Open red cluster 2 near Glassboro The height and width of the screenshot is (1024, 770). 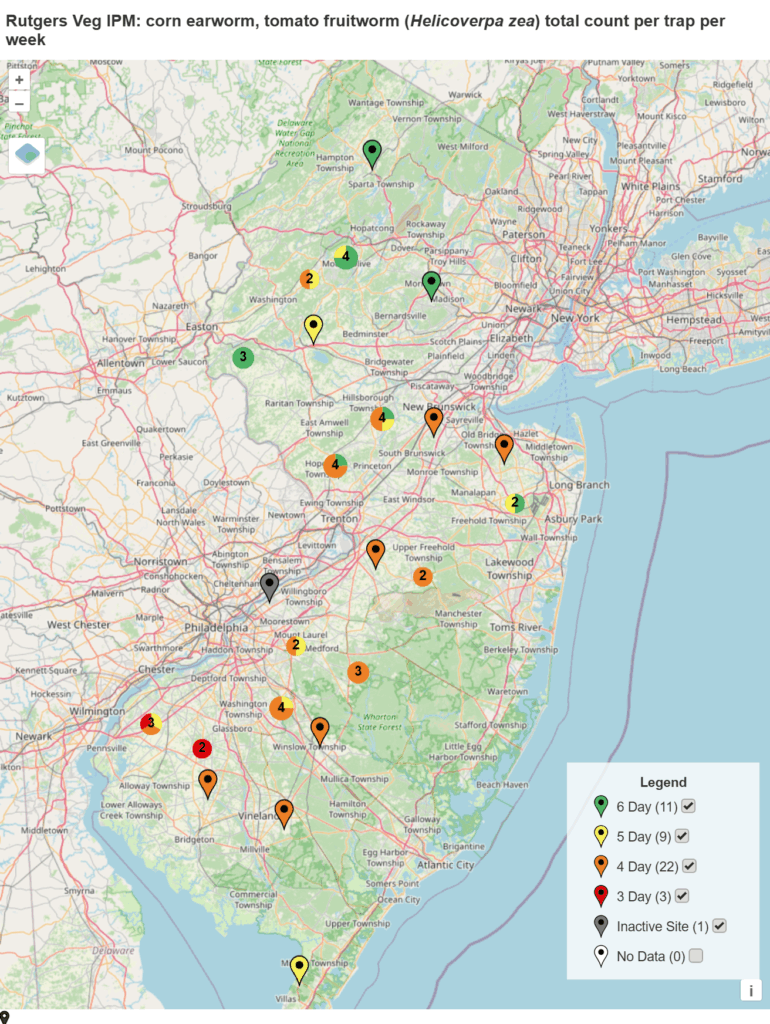click(x=202, y=748)
